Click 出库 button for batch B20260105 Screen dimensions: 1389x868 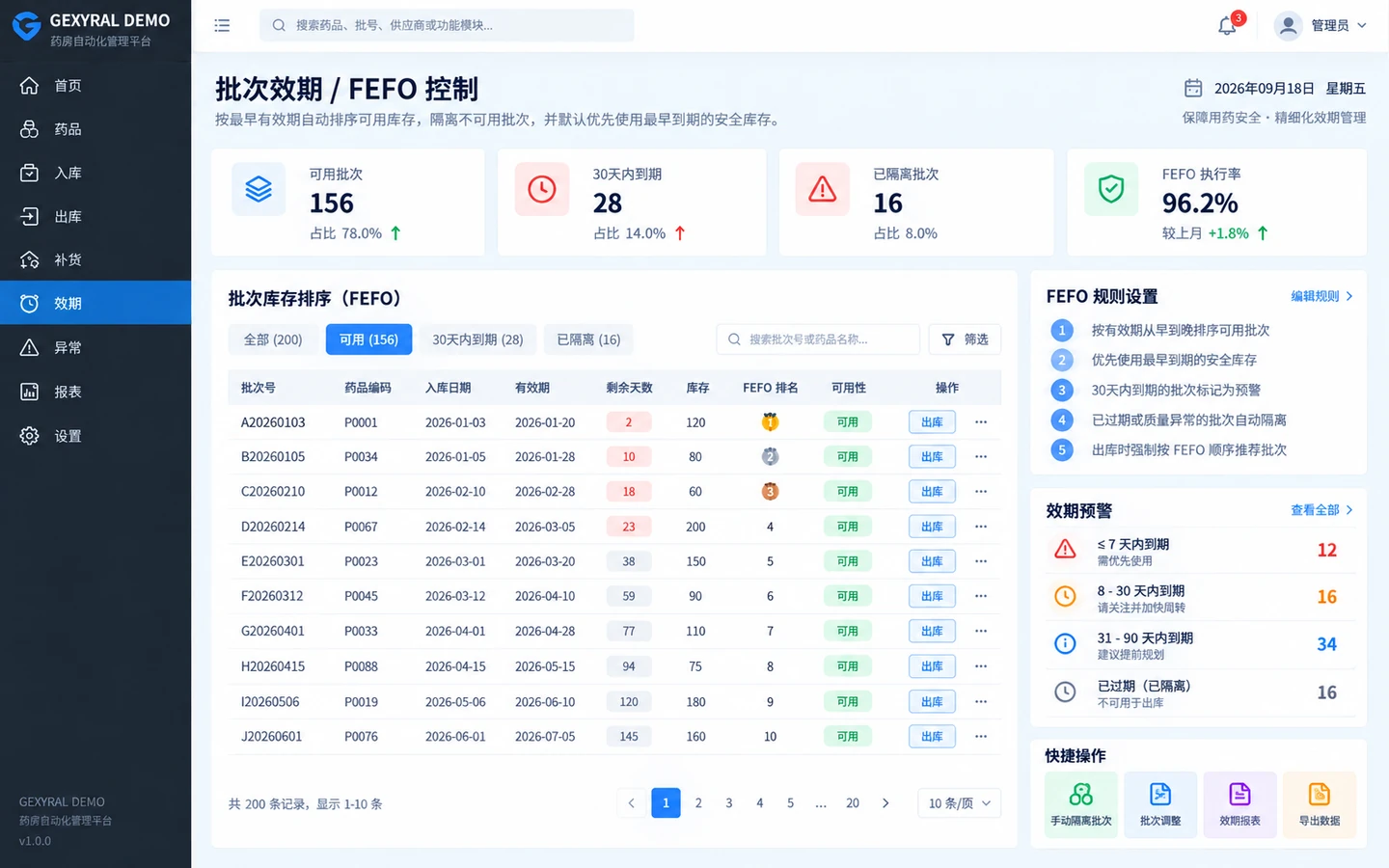932,456
